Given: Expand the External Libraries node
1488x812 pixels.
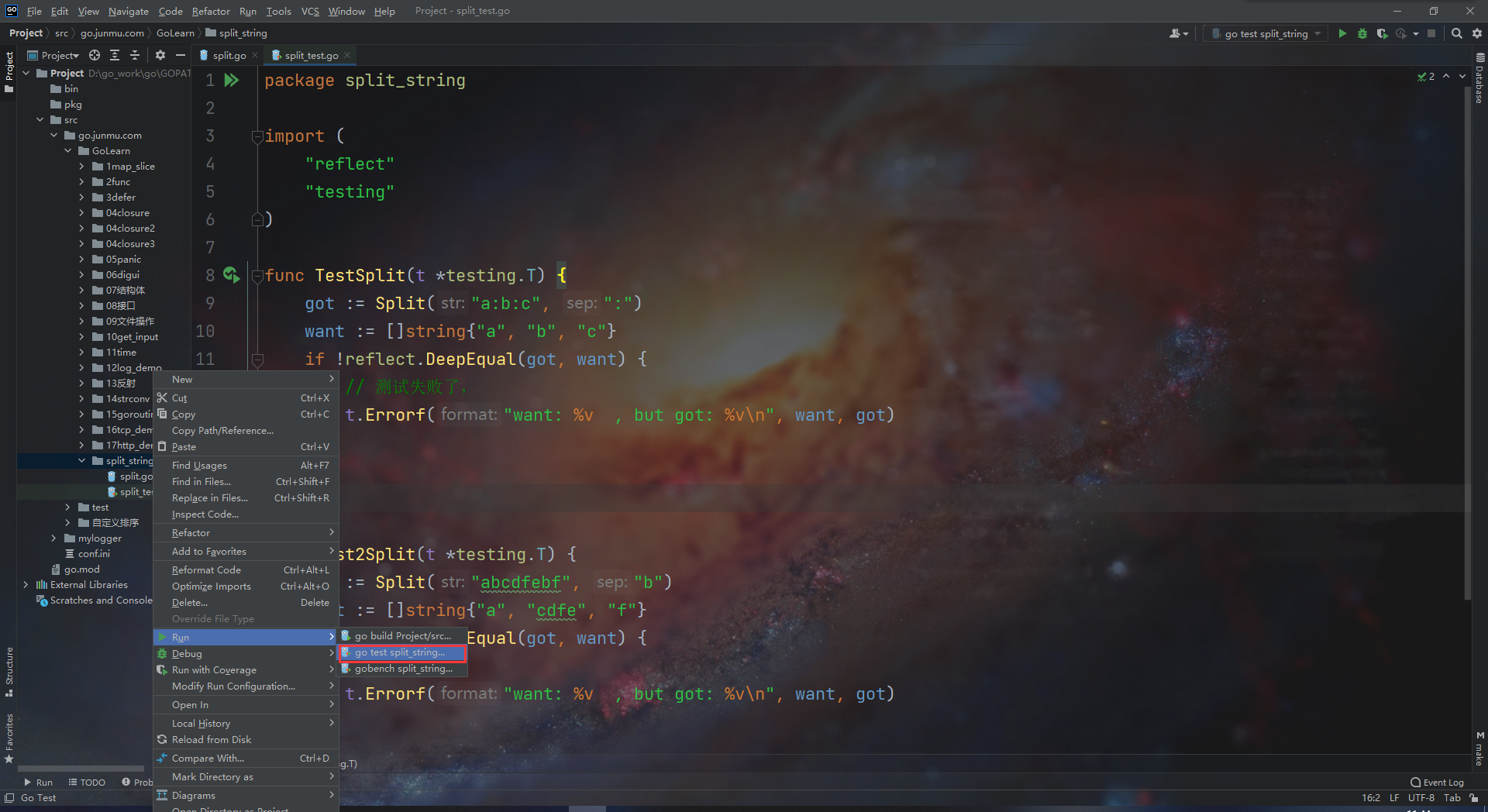Looking at the screenshot, I should point(26,584).
